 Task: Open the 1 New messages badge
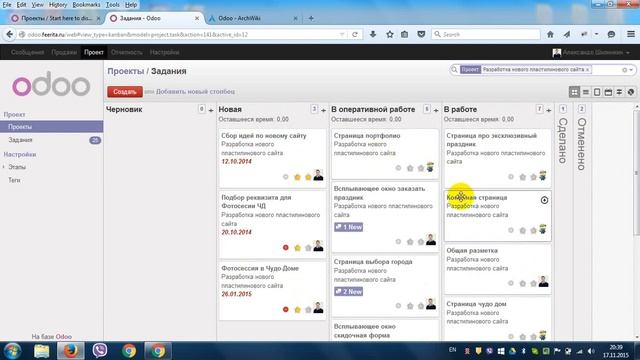(348, 227)
